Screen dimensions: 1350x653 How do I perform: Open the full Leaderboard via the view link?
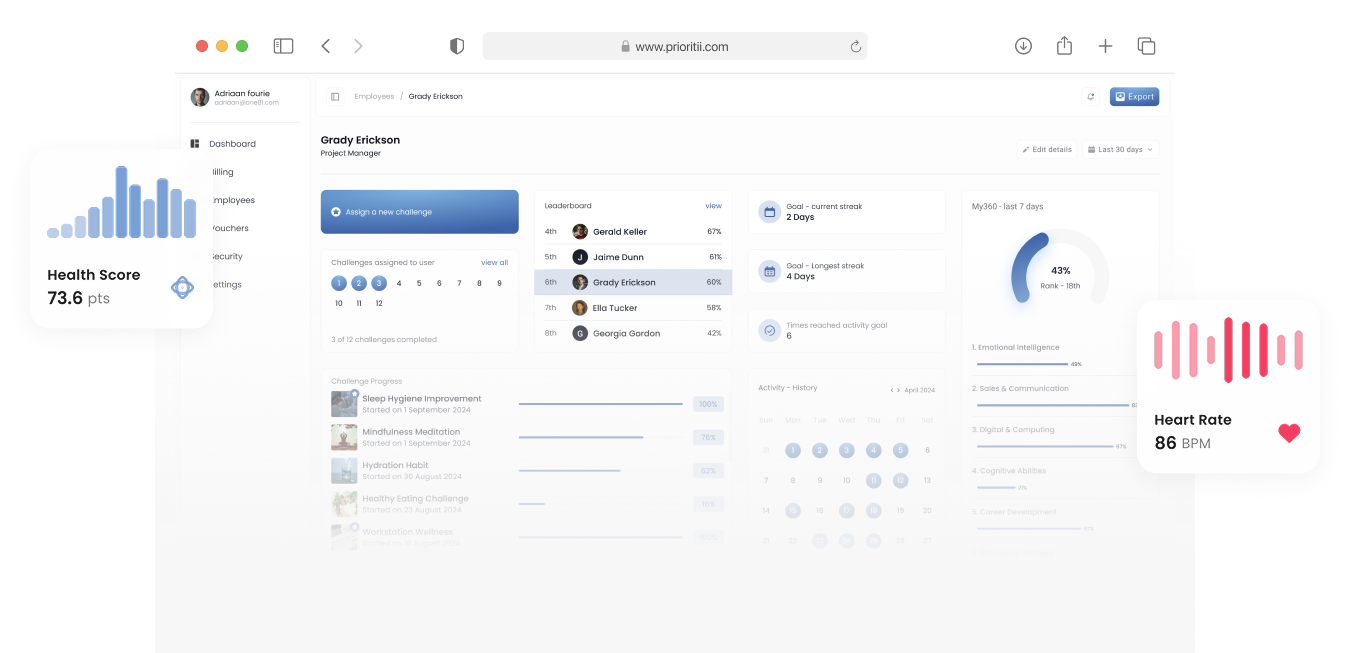(x=713, y=205)
